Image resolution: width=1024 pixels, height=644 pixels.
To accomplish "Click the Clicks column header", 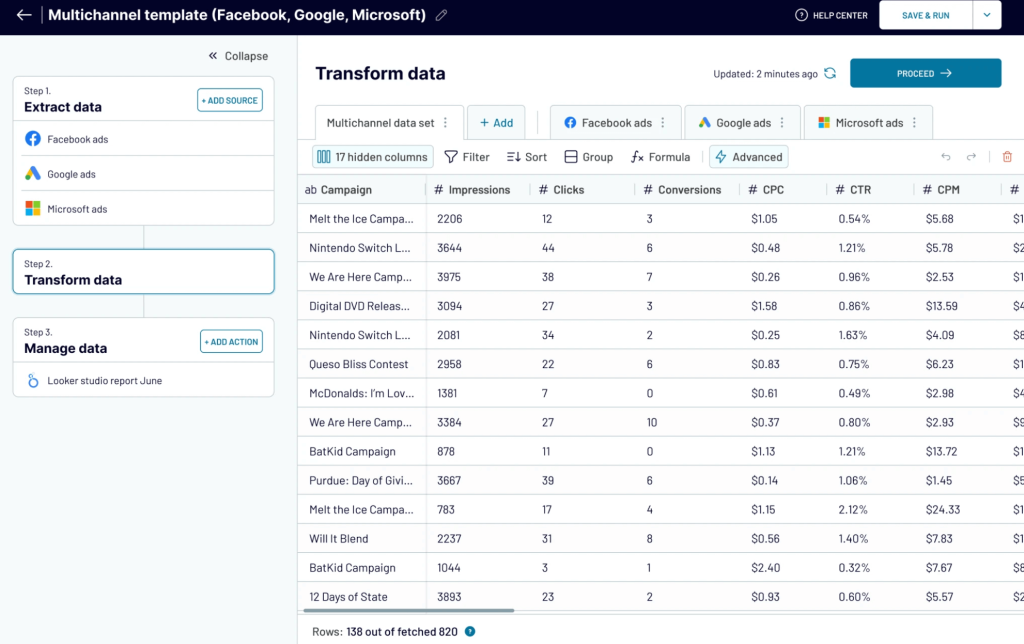I will click(583, 189).
